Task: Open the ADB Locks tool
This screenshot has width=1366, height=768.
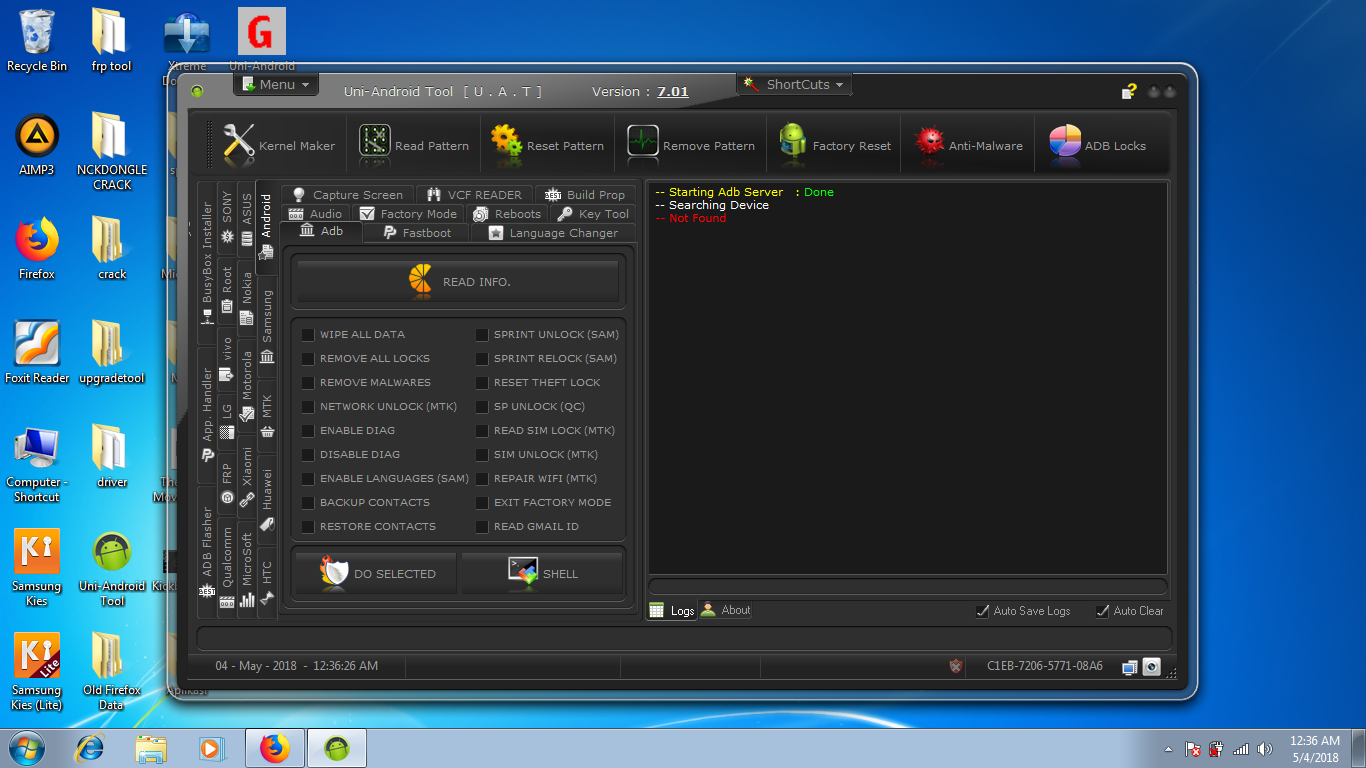Action: coord(1098,146)
